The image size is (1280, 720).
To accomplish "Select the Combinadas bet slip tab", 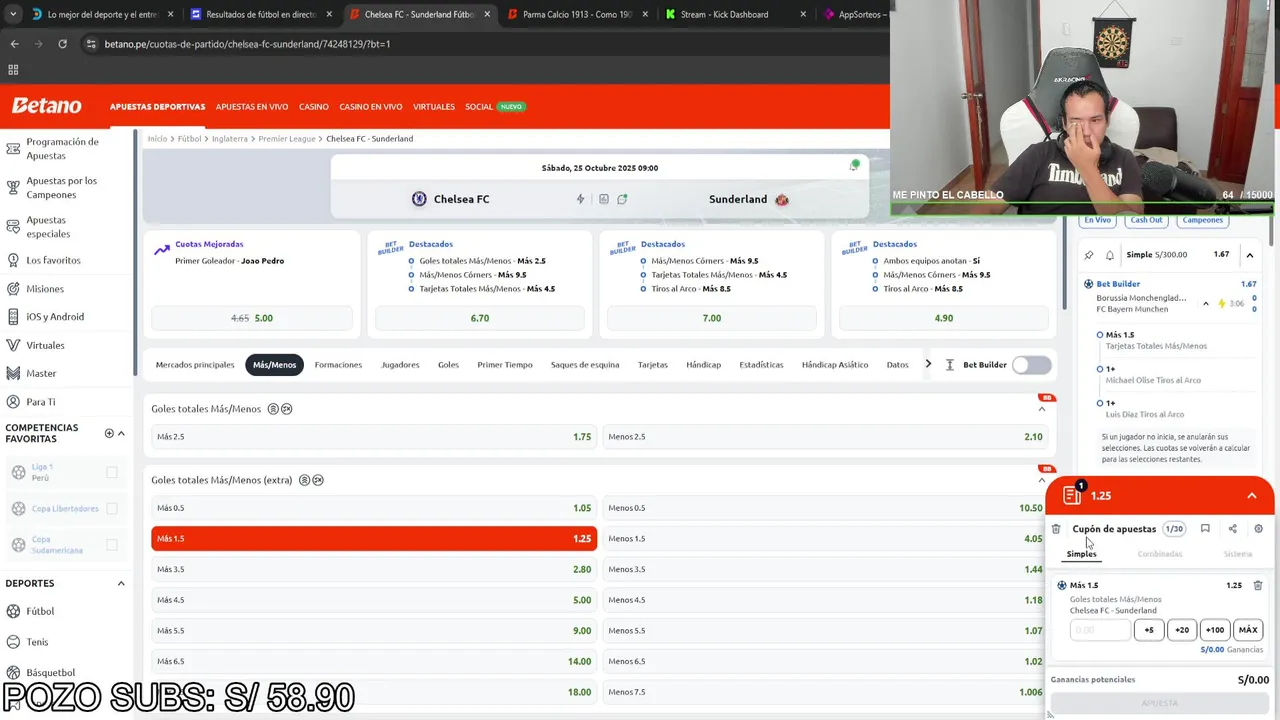I will [1160, 554].
